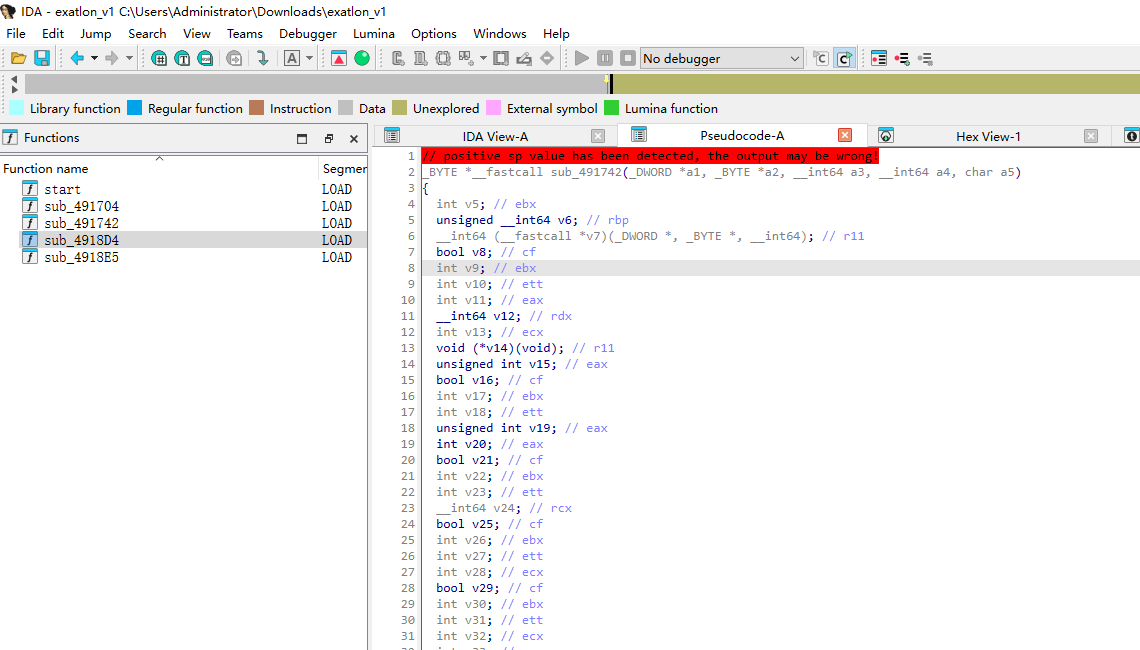Viewport: 1140px width, 650px height.
Task: Expand the back-navigation history dropdown arrow
Action: coord(94,59)
